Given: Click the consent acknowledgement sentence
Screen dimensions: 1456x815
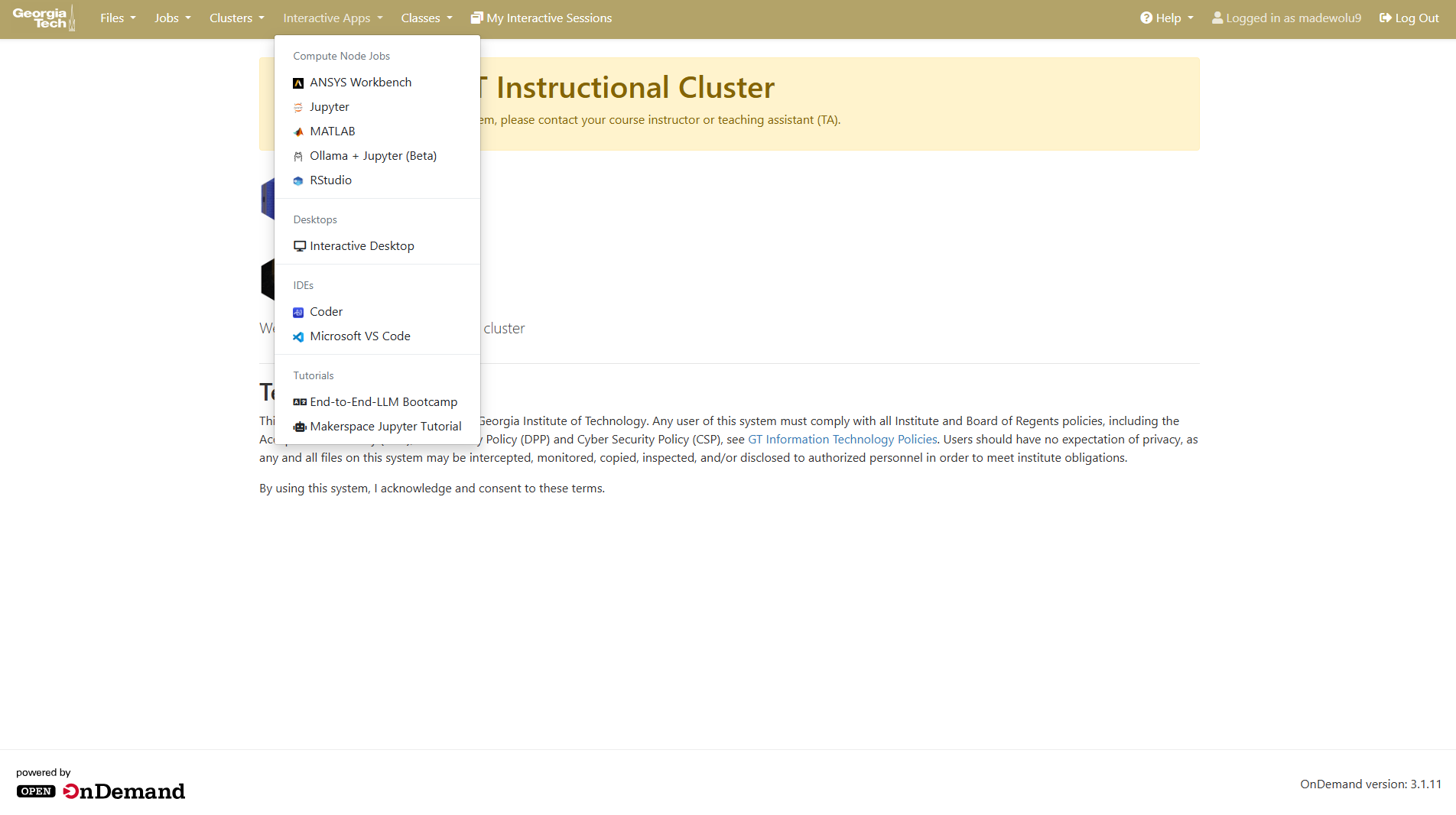Looking at the screenshot, I should click(x=432, y=489).
